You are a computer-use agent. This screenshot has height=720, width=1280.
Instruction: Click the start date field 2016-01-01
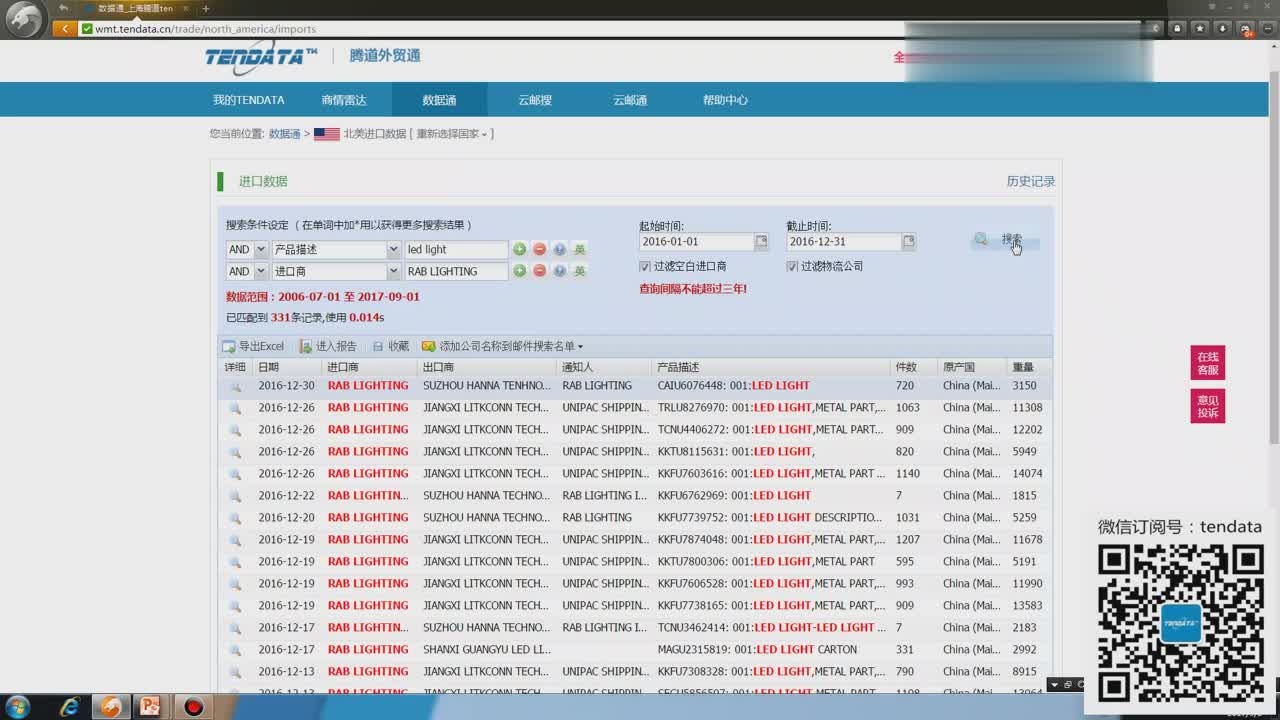tap(696, 242)
